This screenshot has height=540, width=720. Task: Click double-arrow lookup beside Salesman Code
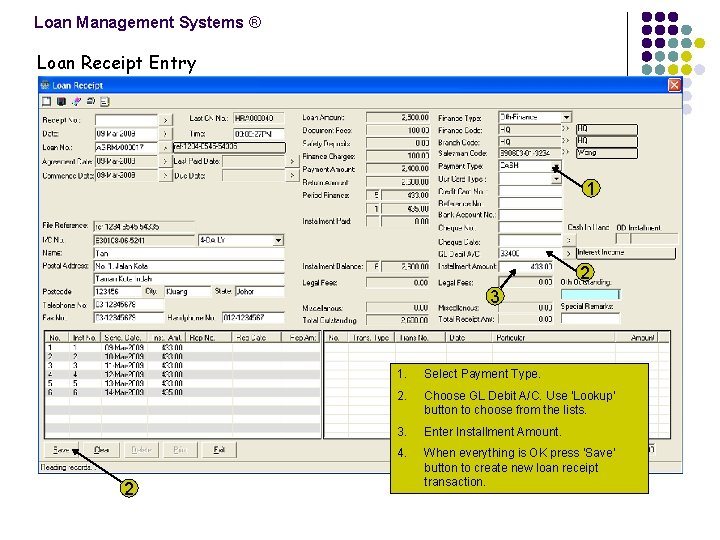[x=567, y=152]
